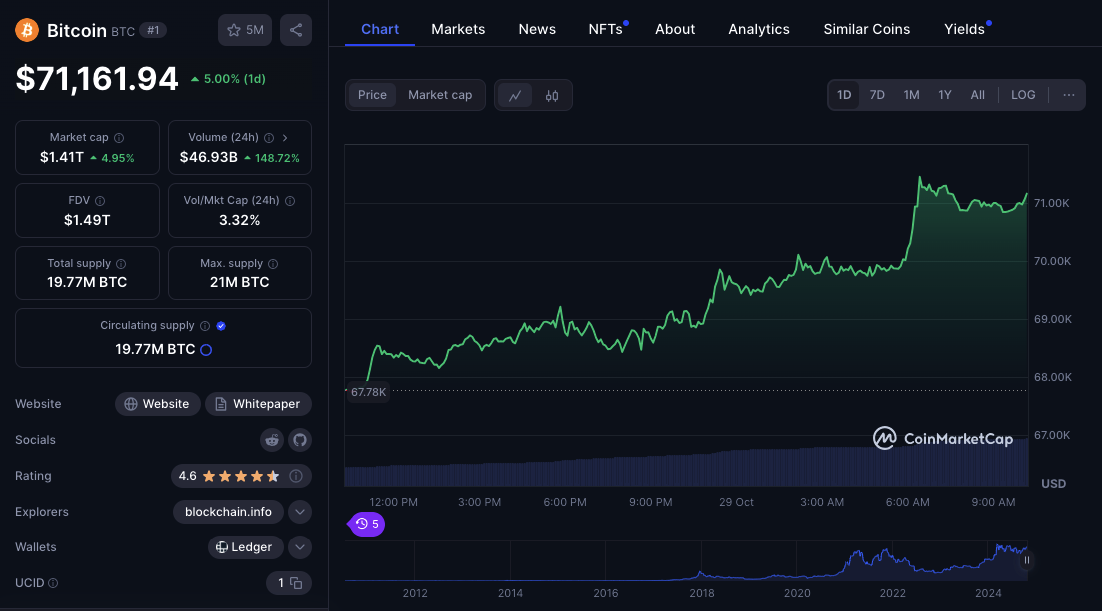Set chart range to 1M
This screenshot has height=611, width=1102.
click(x=912, y=95)
